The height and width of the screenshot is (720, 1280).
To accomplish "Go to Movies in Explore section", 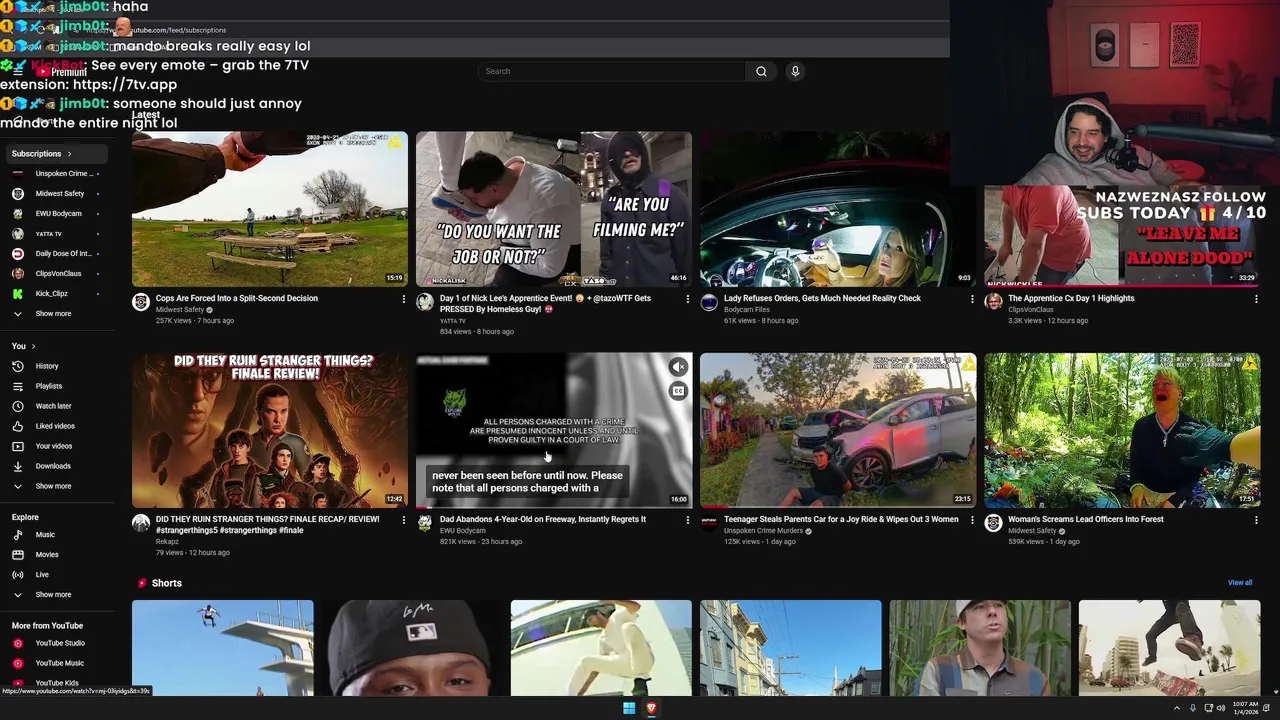I will (x=47, y=555).
